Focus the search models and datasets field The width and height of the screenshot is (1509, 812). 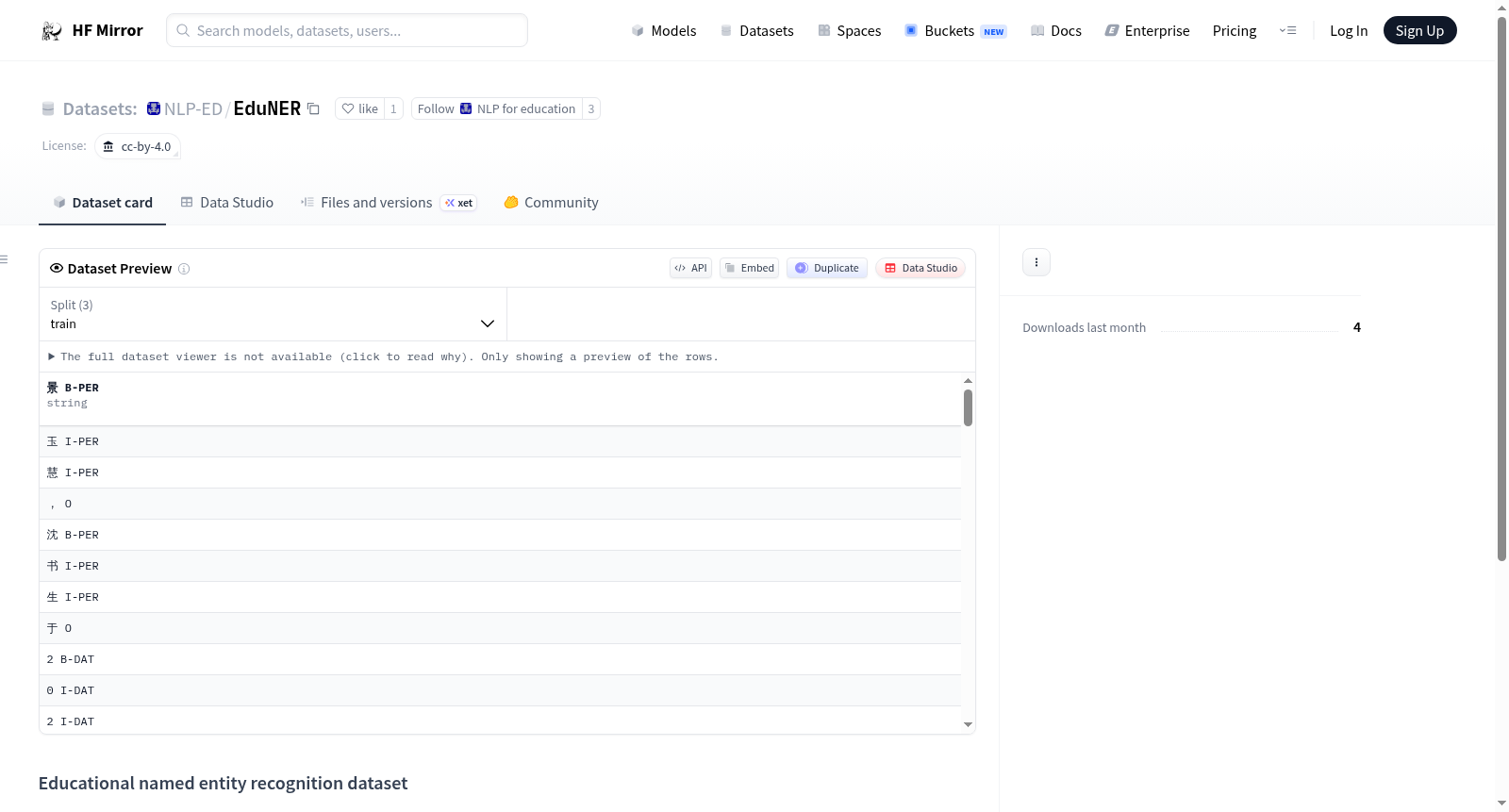pos(347,30)
